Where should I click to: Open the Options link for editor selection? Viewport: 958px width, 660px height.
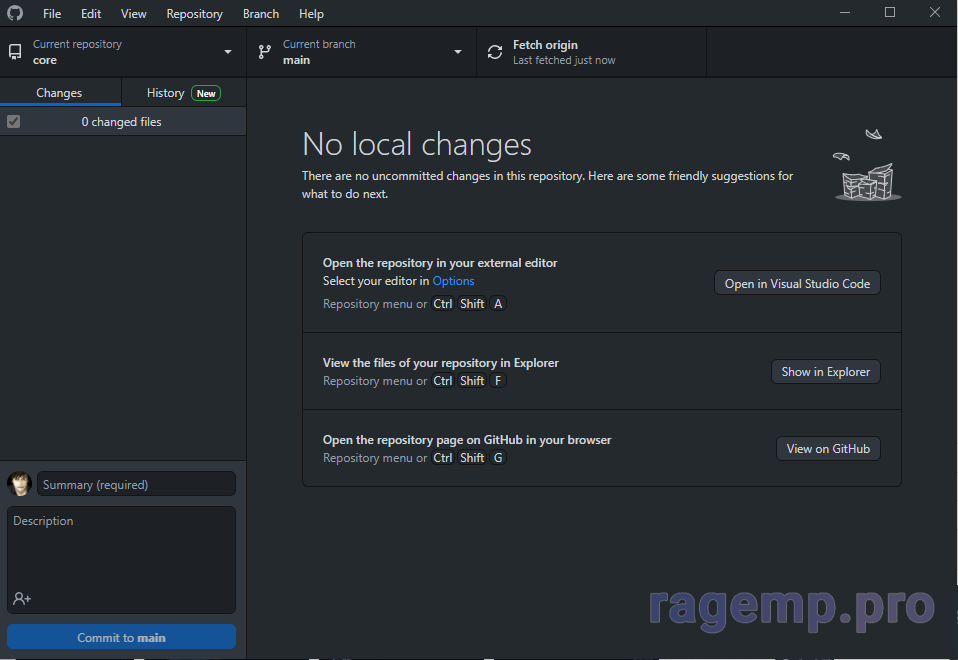tap(453, 280)
